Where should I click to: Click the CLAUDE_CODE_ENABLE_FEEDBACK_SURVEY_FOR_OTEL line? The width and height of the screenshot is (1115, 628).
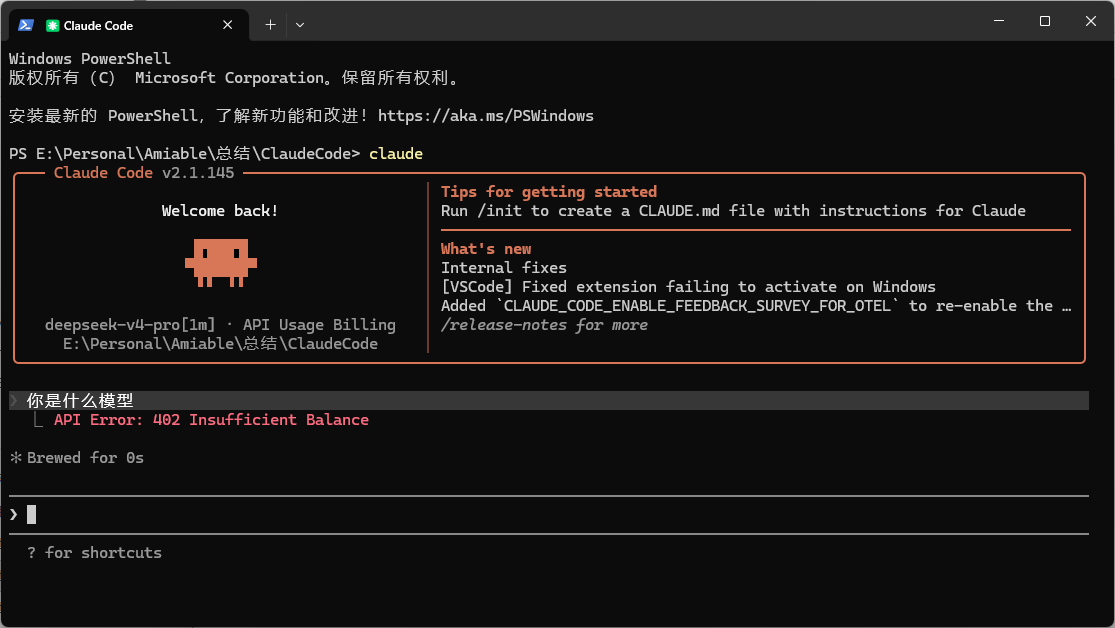tap(756, 306)
